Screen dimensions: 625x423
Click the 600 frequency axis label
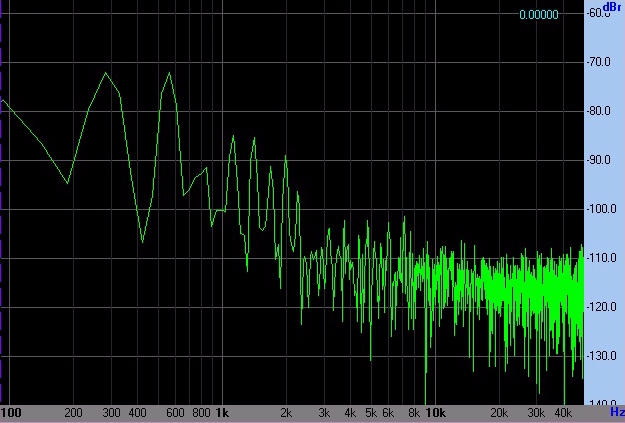pos(175,413)
